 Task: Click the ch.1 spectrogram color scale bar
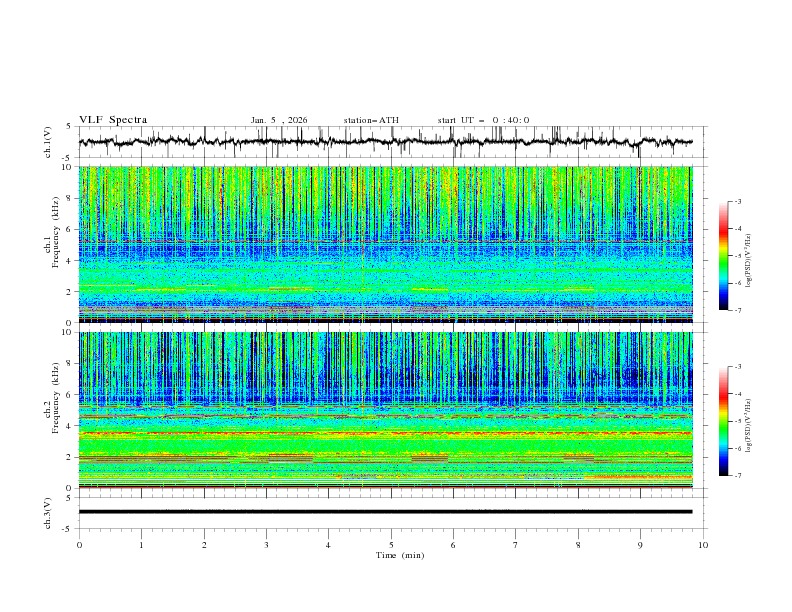pyautogui.click(x=723, y=256)
